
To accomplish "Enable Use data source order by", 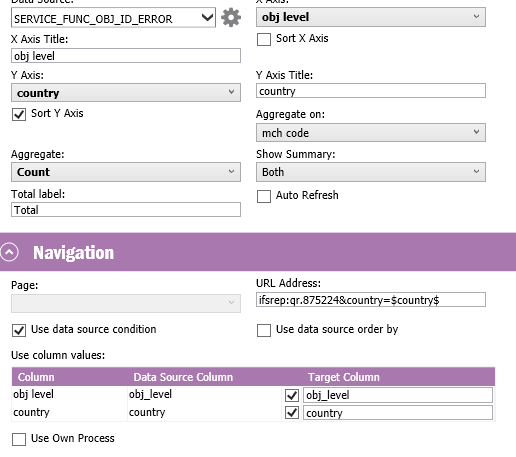I will click(264, 330).
